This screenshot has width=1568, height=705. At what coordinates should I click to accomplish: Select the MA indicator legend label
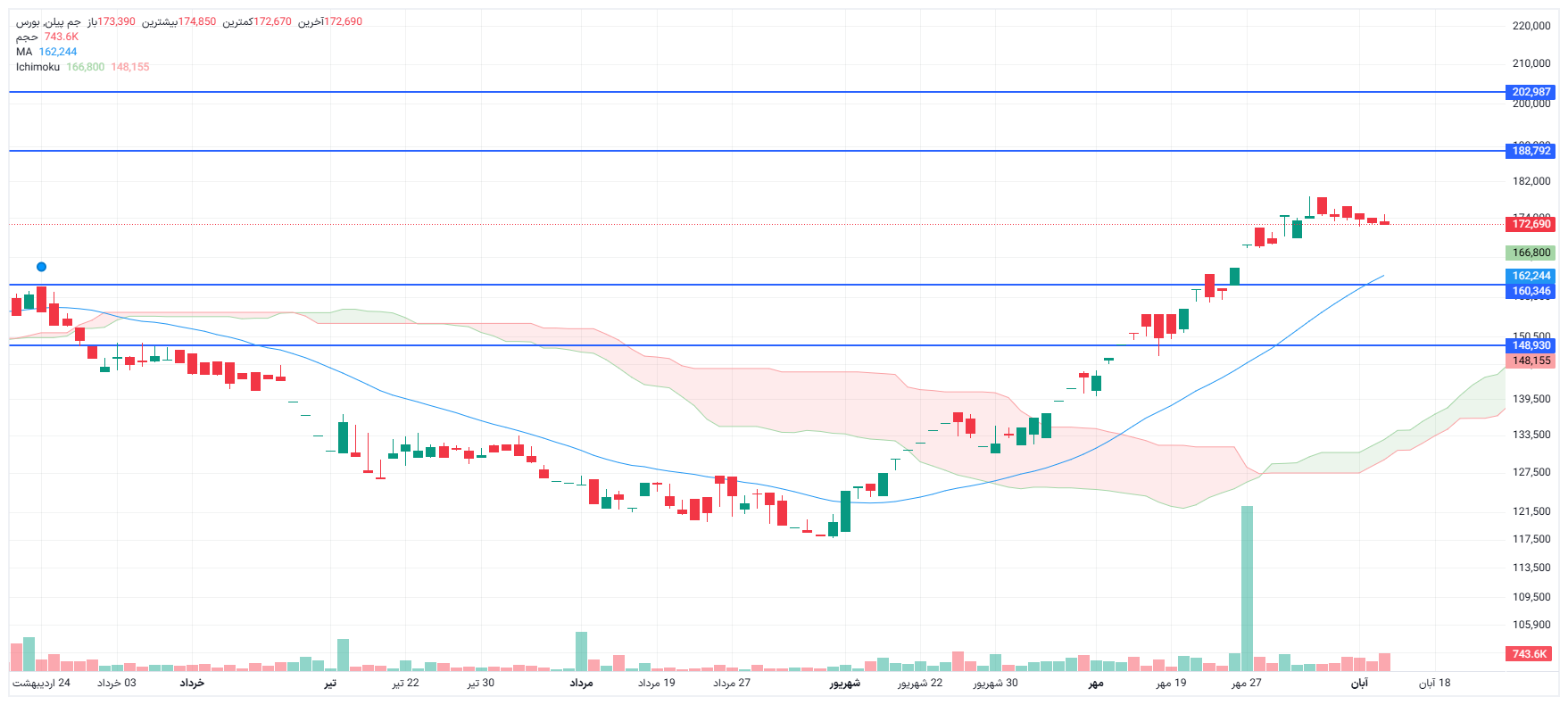[24, 52]
